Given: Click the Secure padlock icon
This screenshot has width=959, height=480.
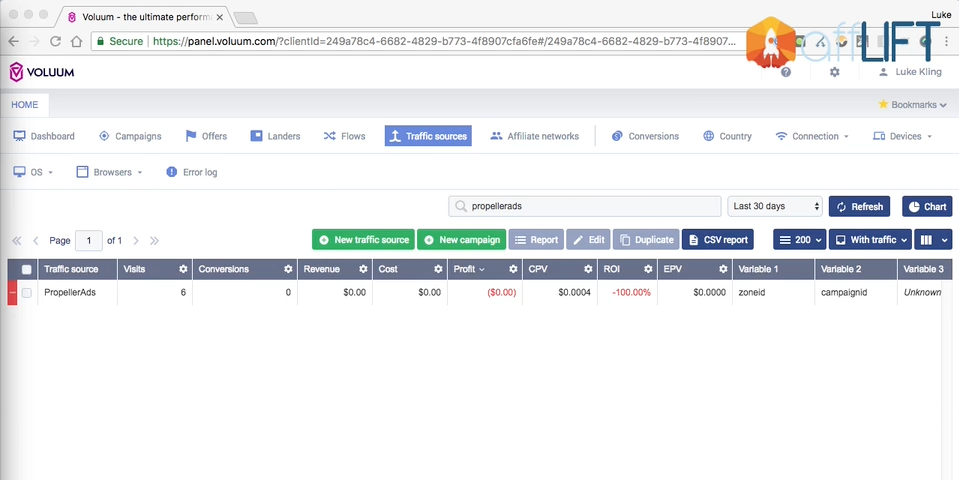Looking at the screenshot, I should coord(100,42).
